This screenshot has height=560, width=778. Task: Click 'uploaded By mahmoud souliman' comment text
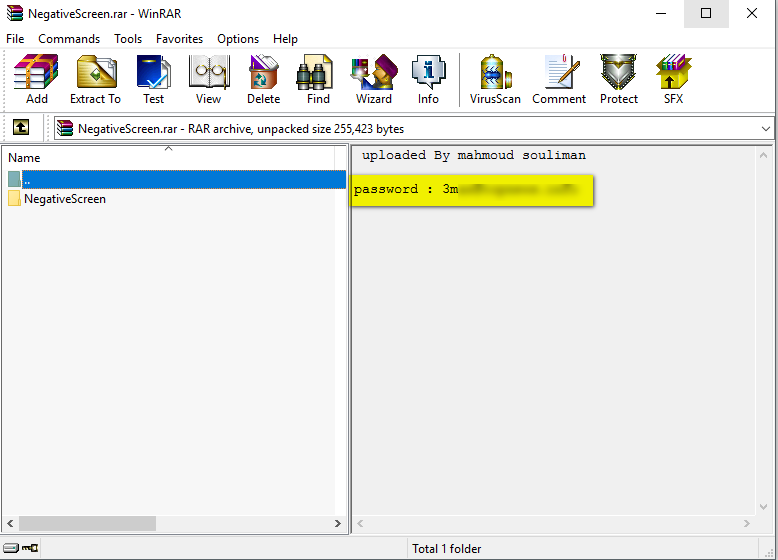click(474, 155)
